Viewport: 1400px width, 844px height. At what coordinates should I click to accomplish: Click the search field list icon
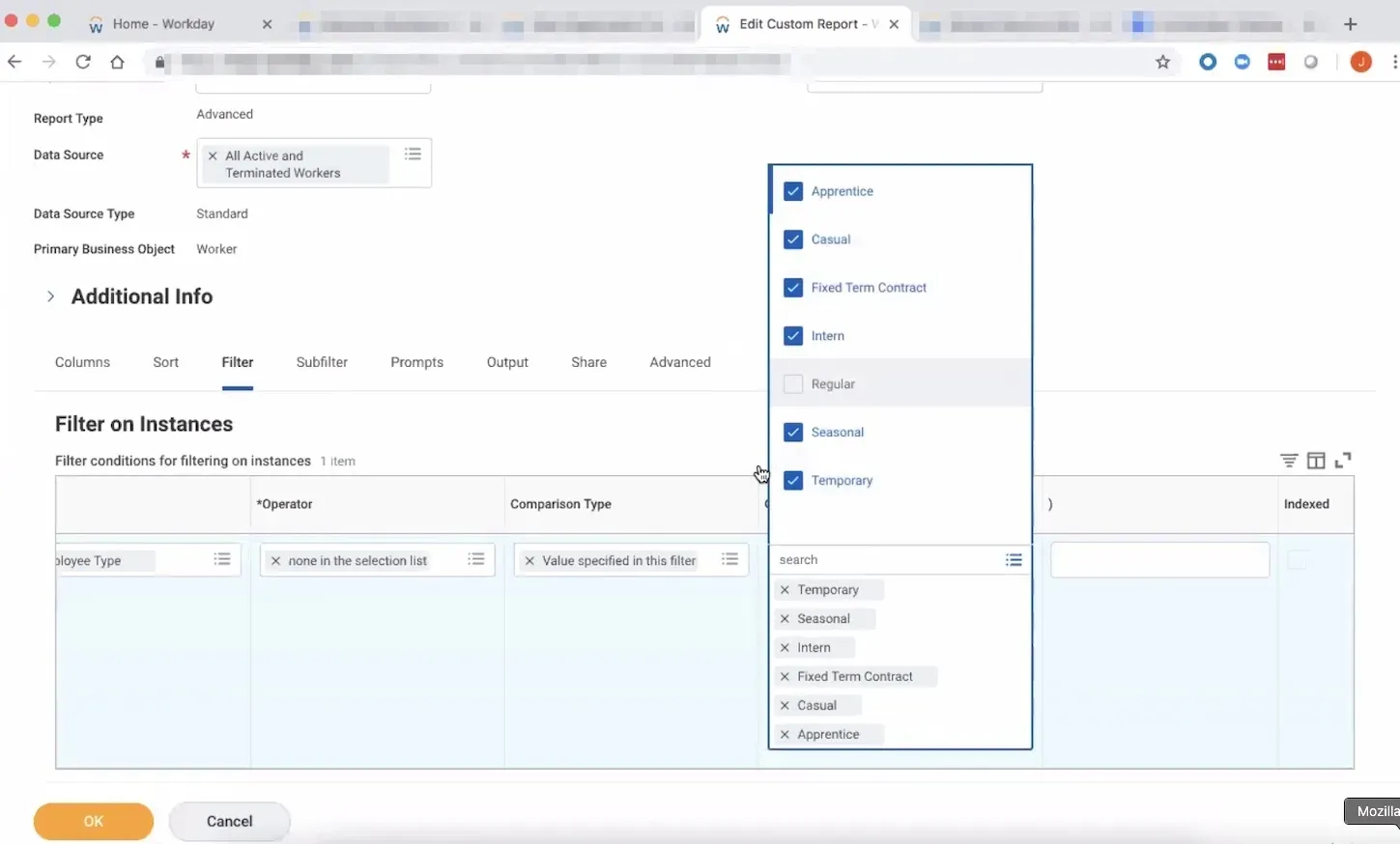coord(1014,560)
